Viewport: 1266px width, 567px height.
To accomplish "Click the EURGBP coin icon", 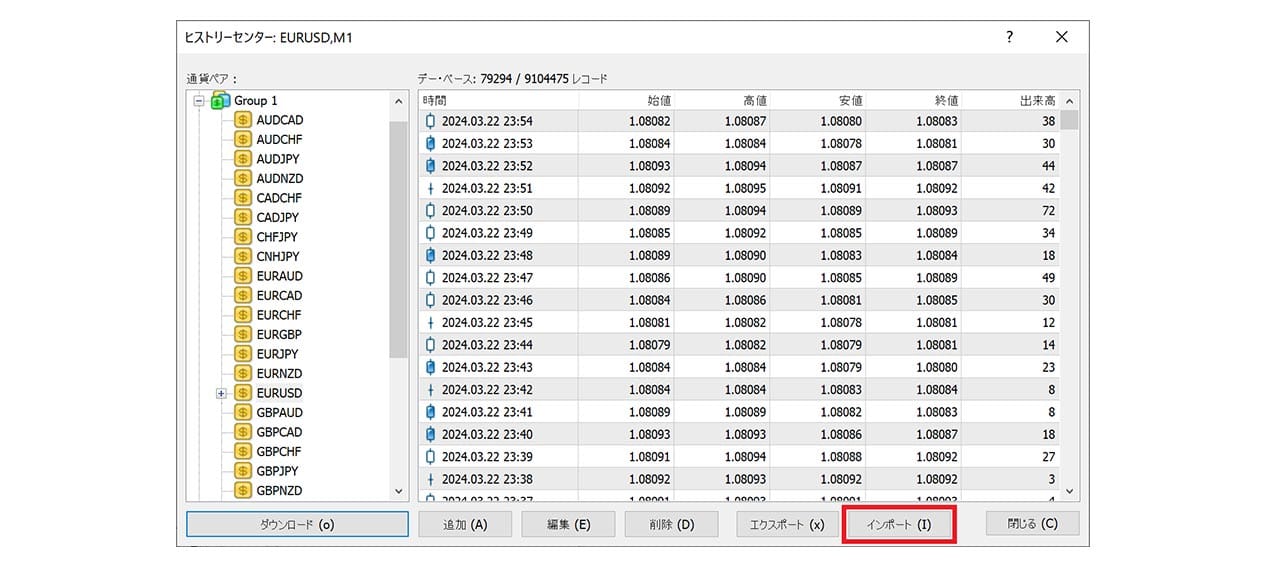I will click(242, 335).
